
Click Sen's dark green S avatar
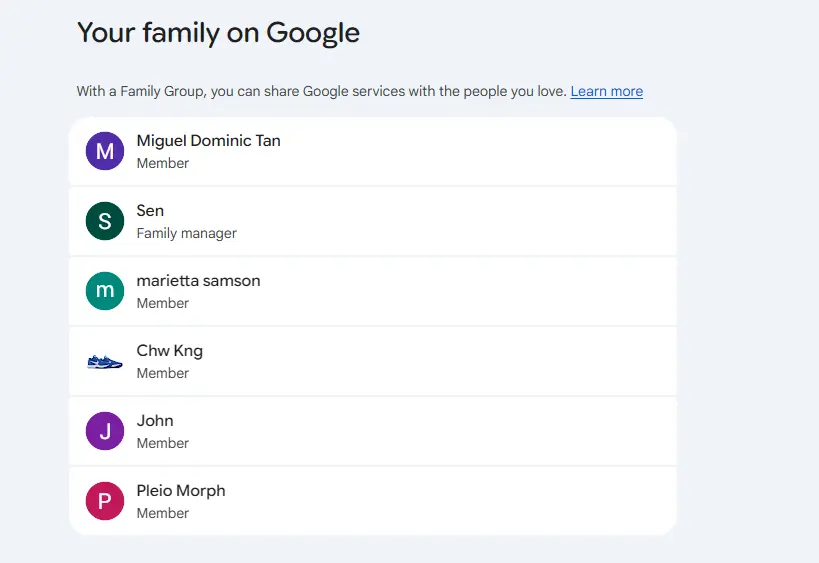click(x=105, y=221)
